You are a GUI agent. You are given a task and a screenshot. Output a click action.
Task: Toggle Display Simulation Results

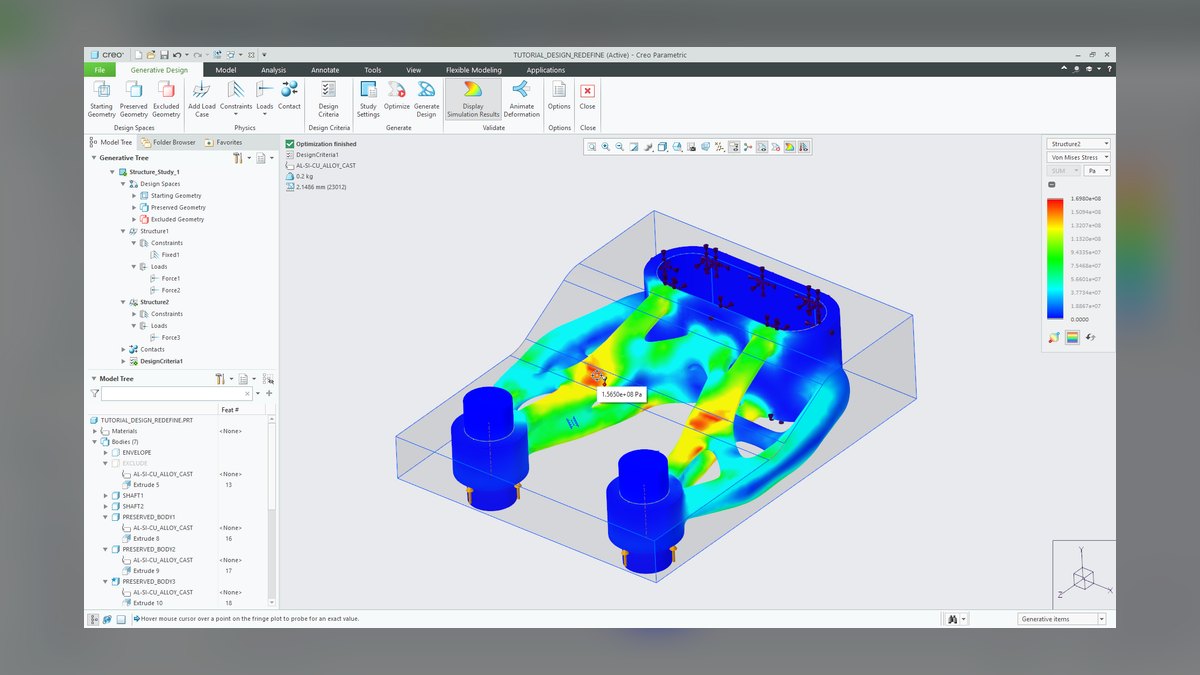pos(474,99)
